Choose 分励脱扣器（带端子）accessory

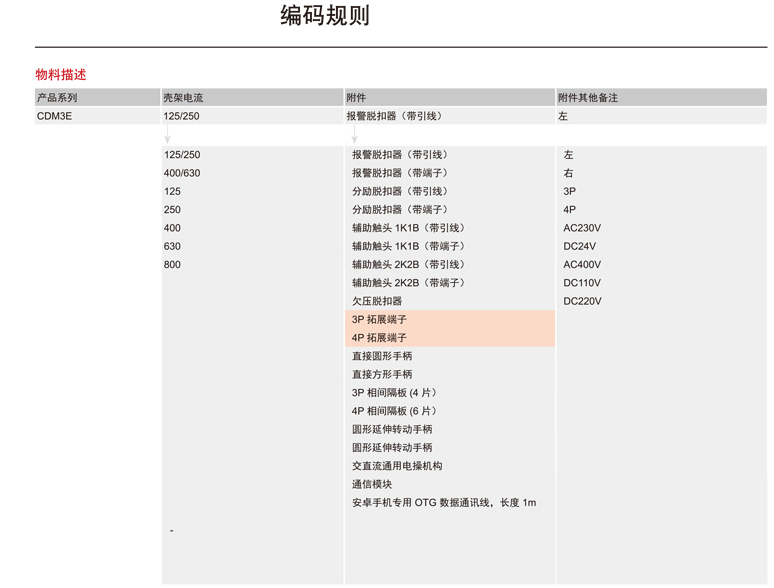pyautogui.click(x=400, y=210)
